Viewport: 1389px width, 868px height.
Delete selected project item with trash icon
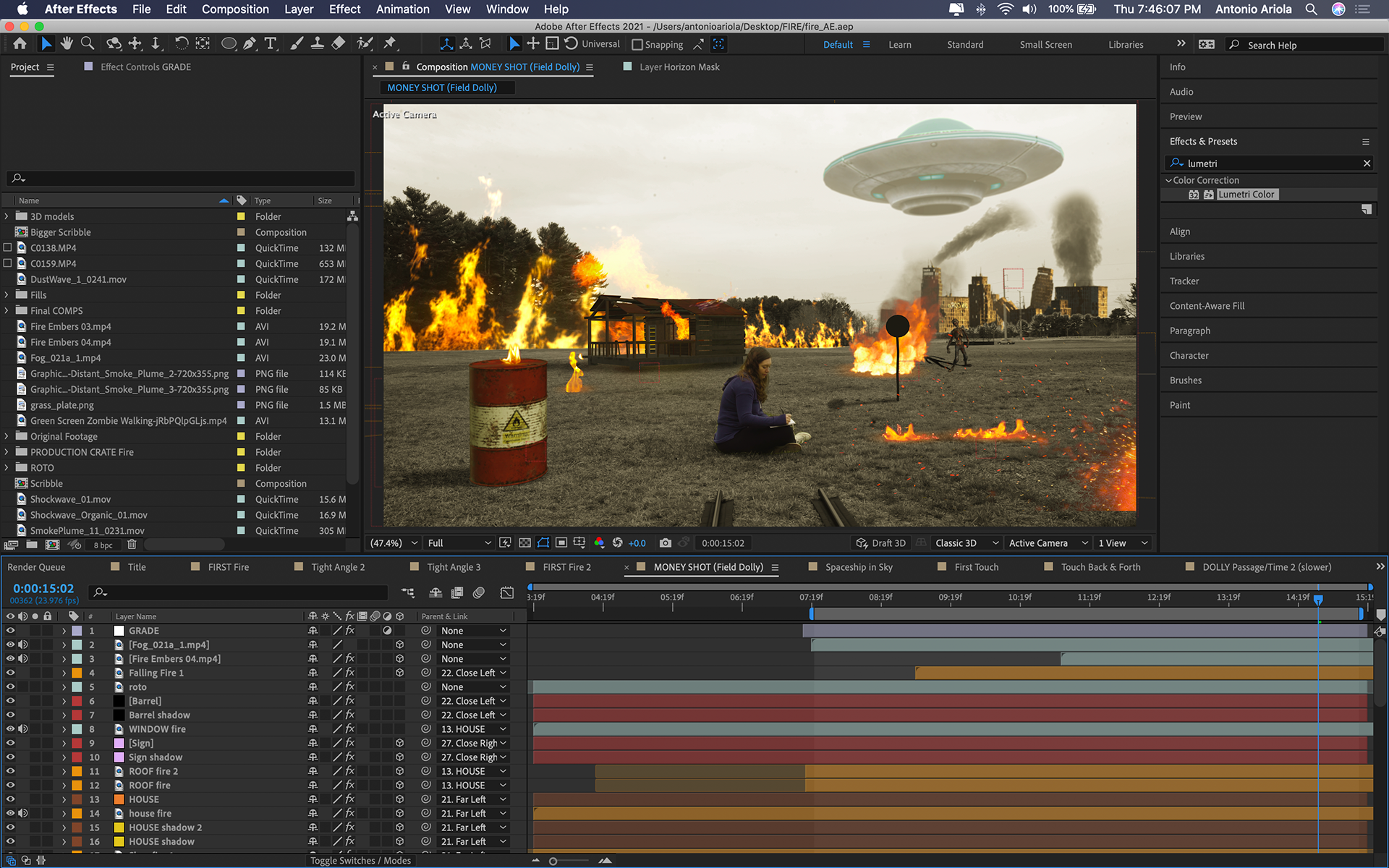pos(132,545)
